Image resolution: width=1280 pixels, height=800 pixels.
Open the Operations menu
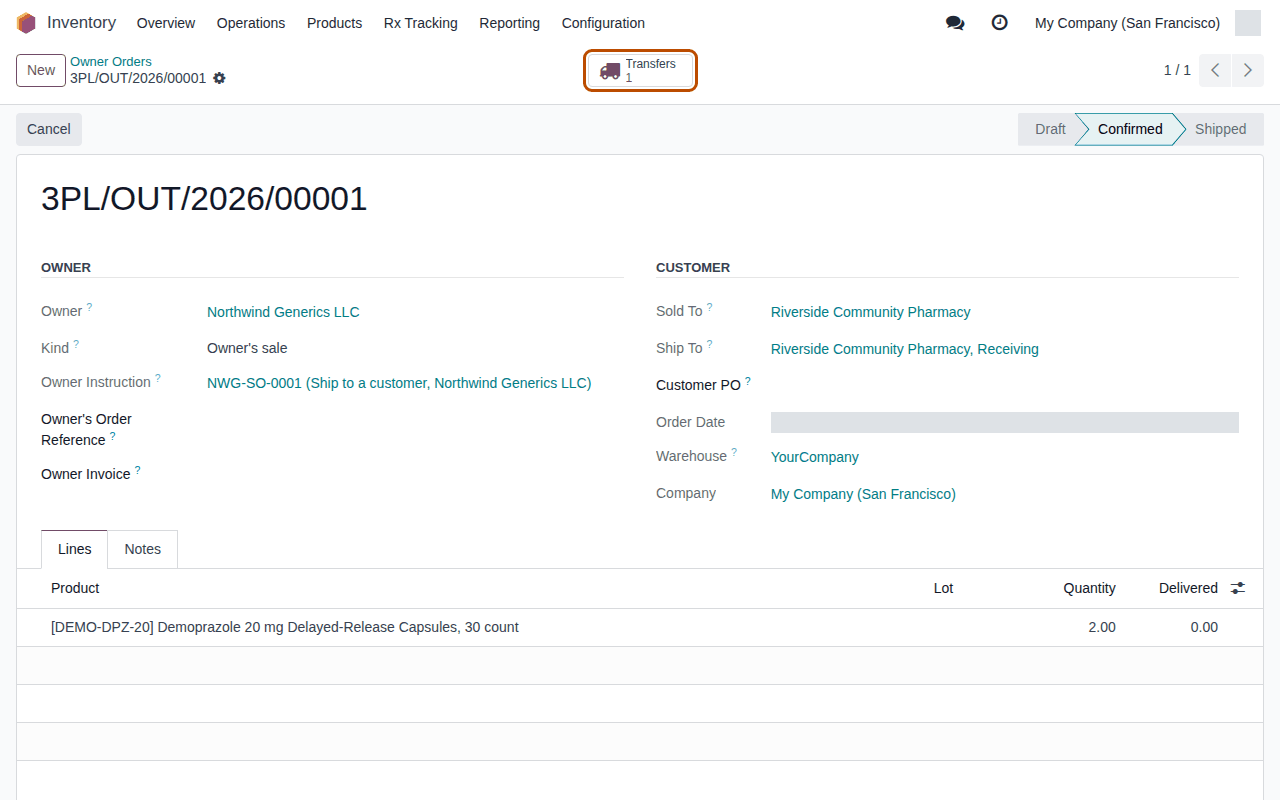(251, 23)
